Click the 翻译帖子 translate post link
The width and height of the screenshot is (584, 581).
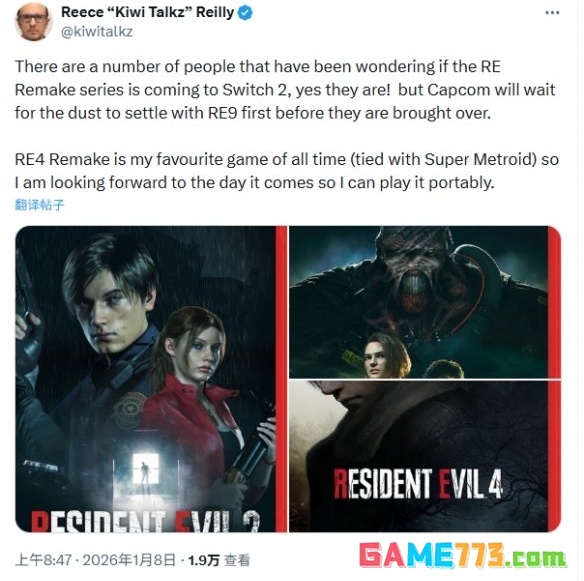pyautogui.click(x=39, y=205)
